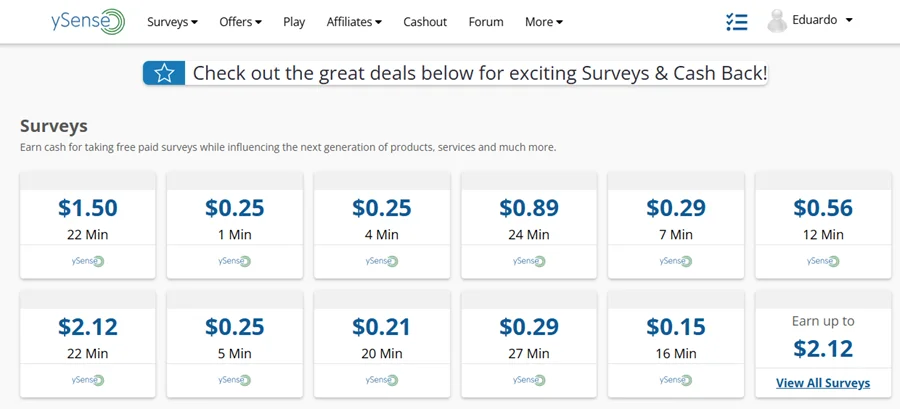900x409 pixels.
Task: Click ySense logo on $0.15 survey card
Action: [x=676, y=379]
